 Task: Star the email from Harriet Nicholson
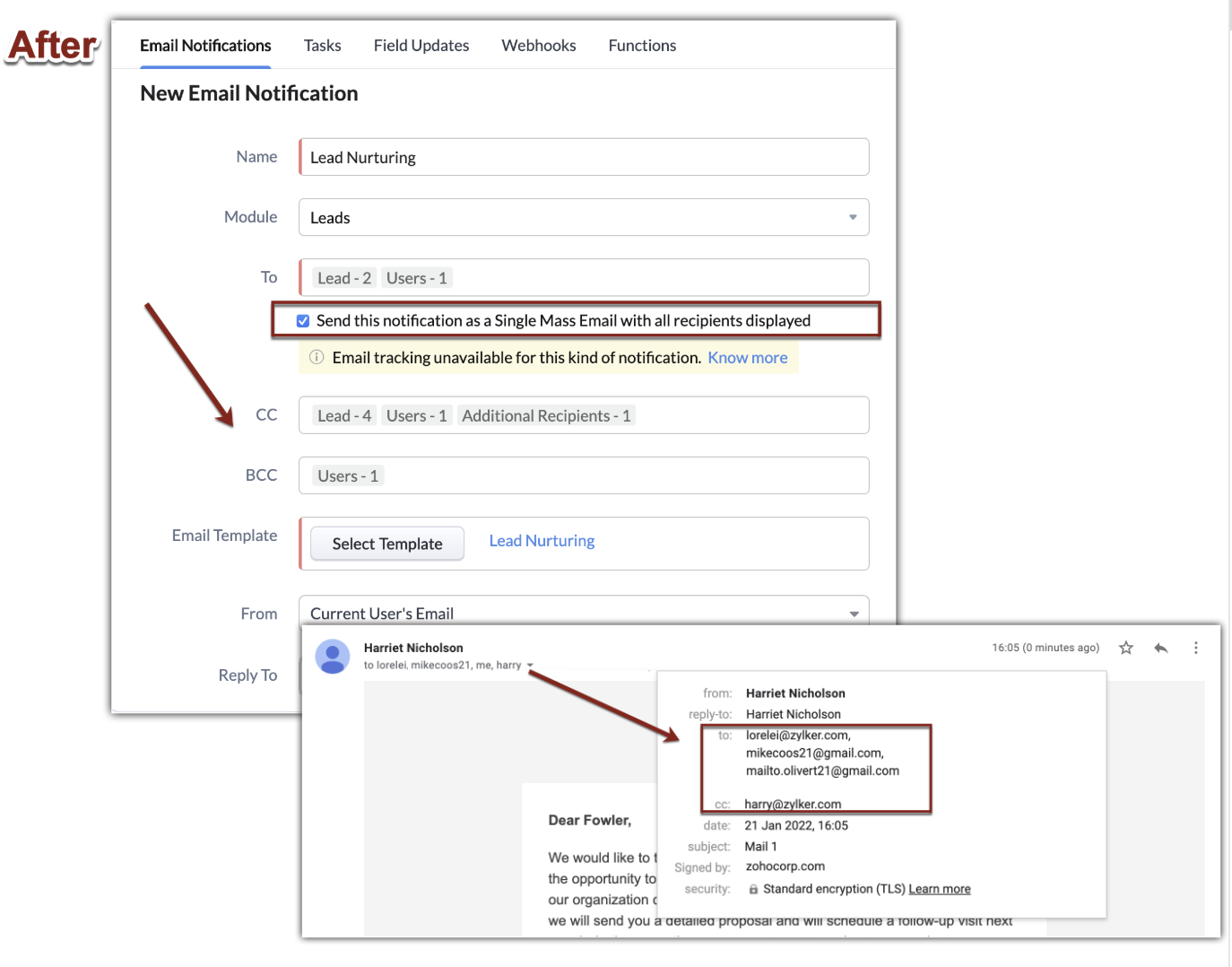(x=1126, y=648)
